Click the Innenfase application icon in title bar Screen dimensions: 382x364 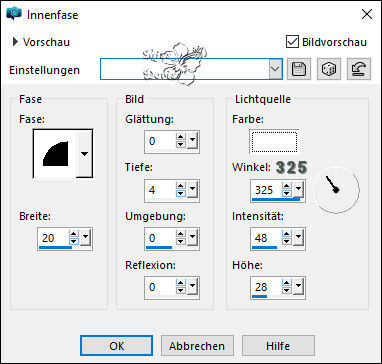14,14
